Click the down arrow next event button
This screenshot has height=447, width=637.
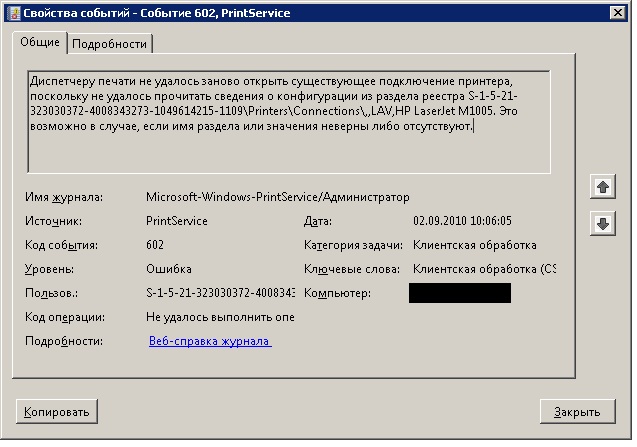tap(603, 224)
